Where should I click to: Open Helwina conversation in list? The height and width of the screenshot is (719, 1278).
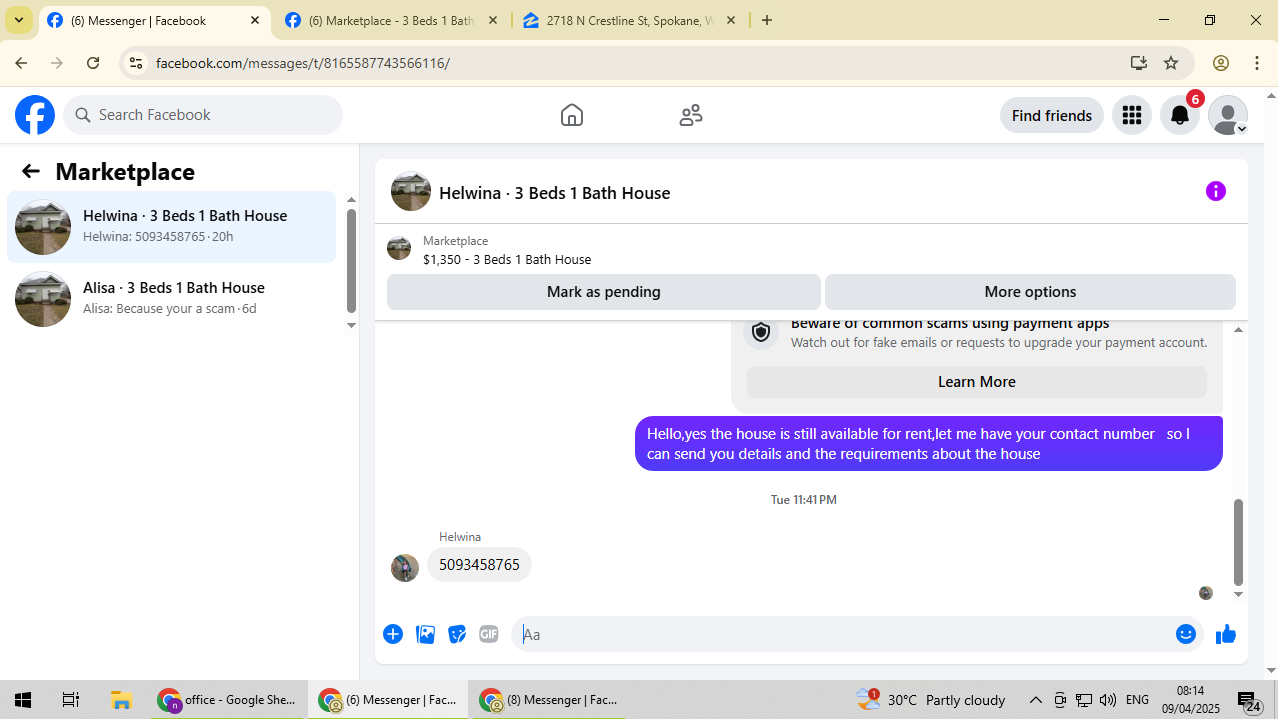pyautogui.click(x=172, y=227)
